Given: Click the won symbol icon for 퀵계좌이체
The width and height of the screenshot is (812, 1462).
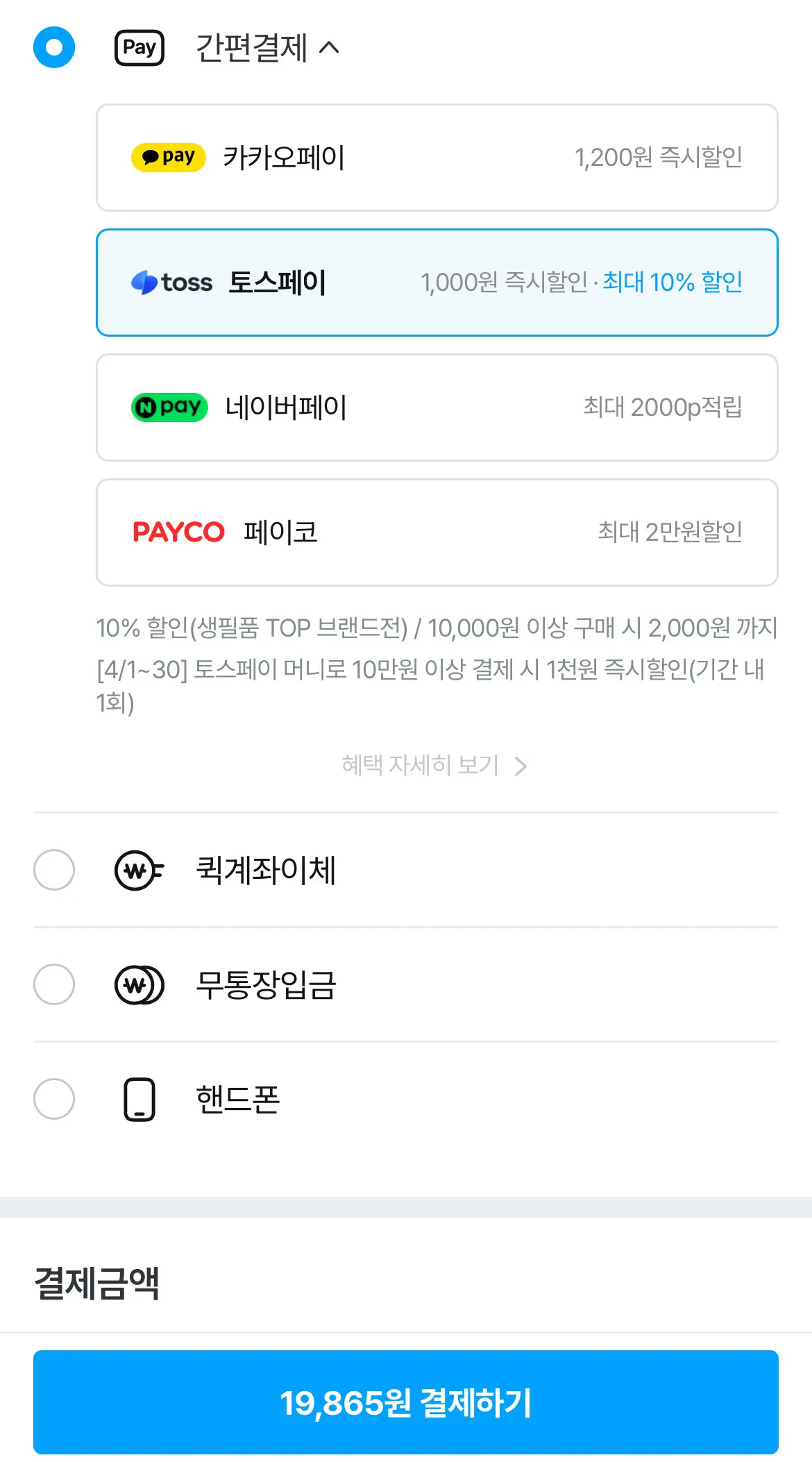Looking at the screenshot, I should point(138,870).
